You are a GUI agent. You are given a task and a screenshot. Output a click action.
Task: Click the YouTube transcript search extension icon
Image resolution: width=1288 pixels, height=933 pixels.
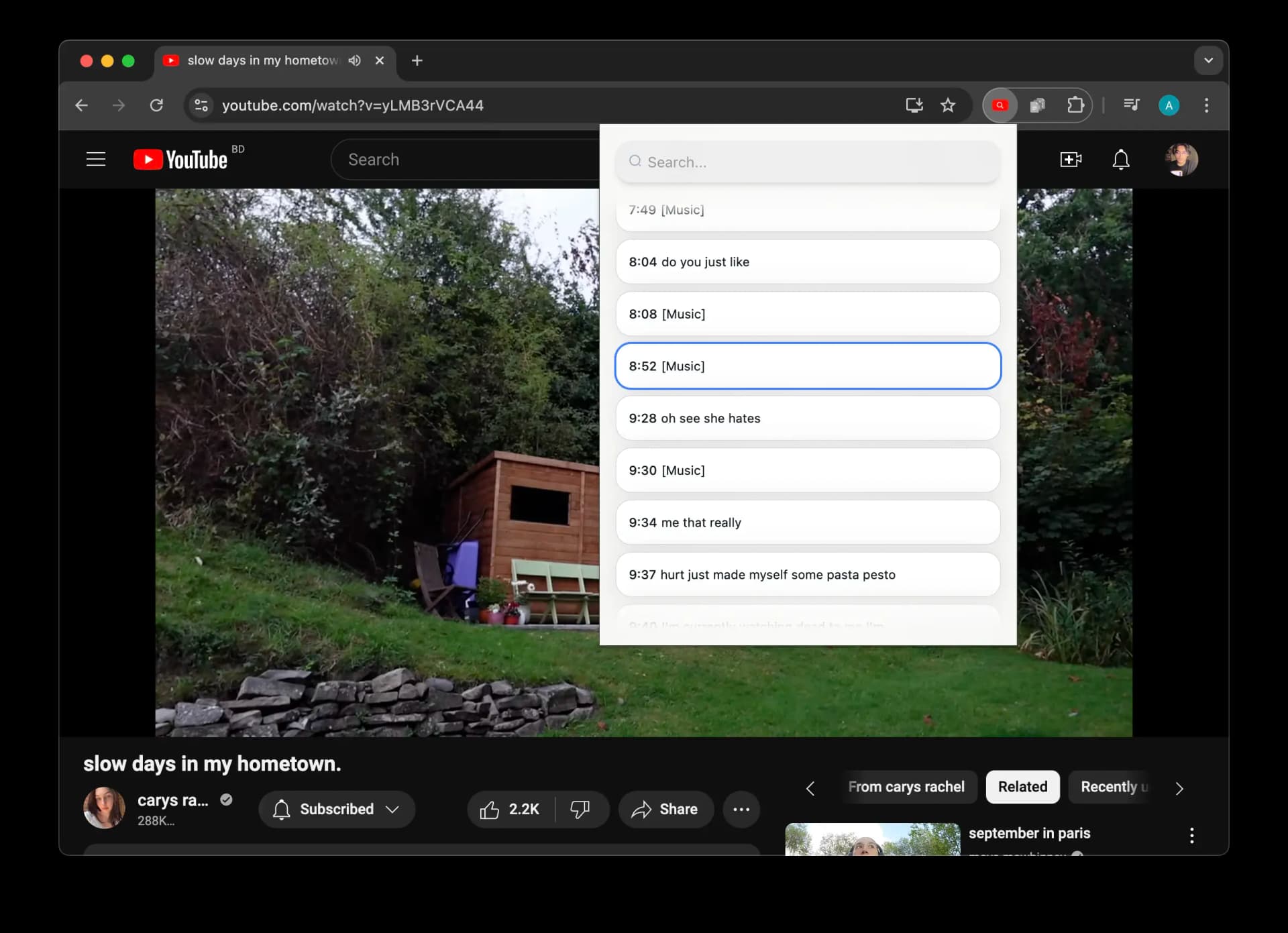(x=1000, y=105)
